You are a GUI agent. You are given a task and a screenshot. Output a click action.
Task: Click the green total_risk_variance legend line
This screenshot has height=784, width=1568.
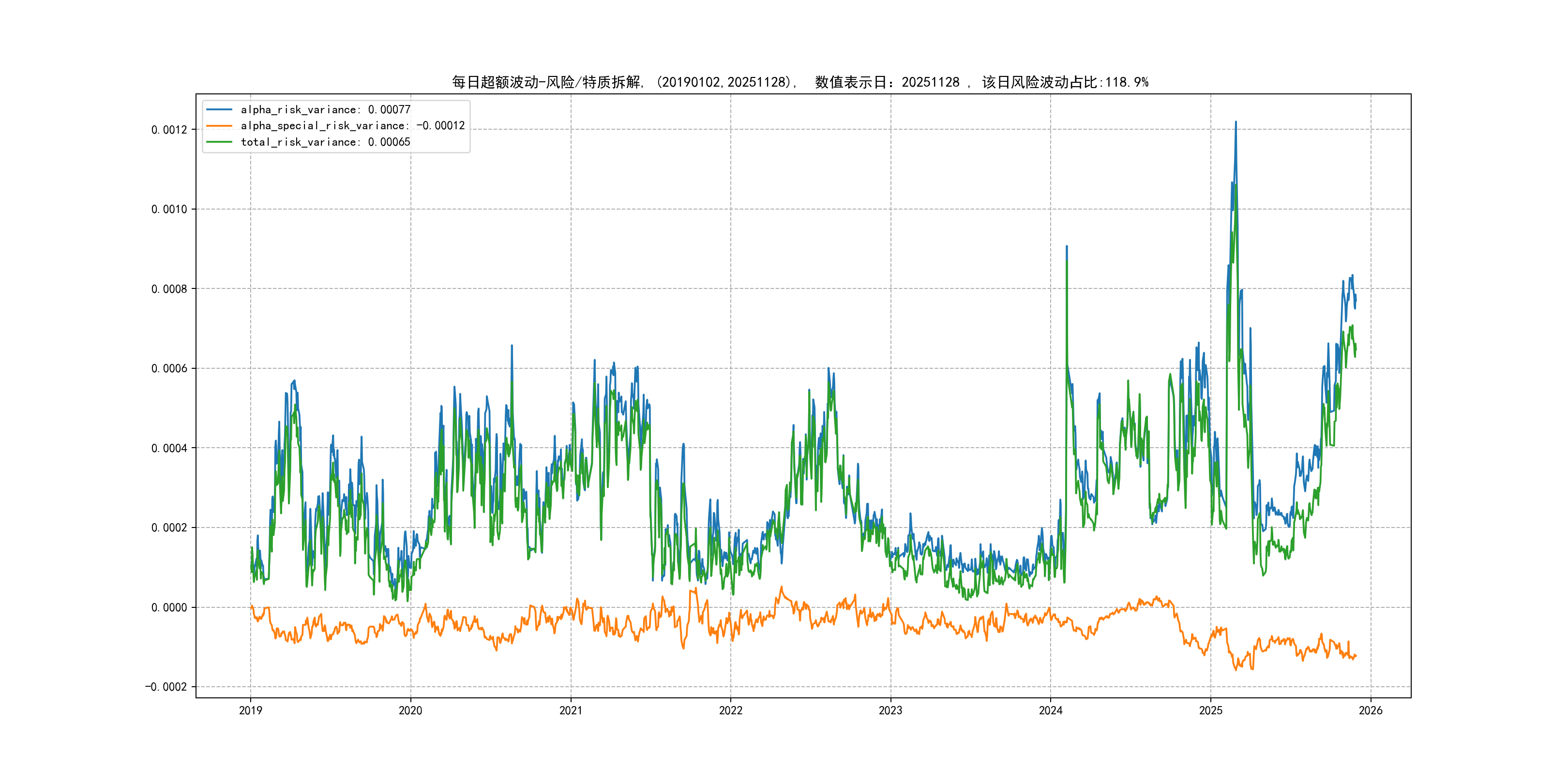[219, 142]
